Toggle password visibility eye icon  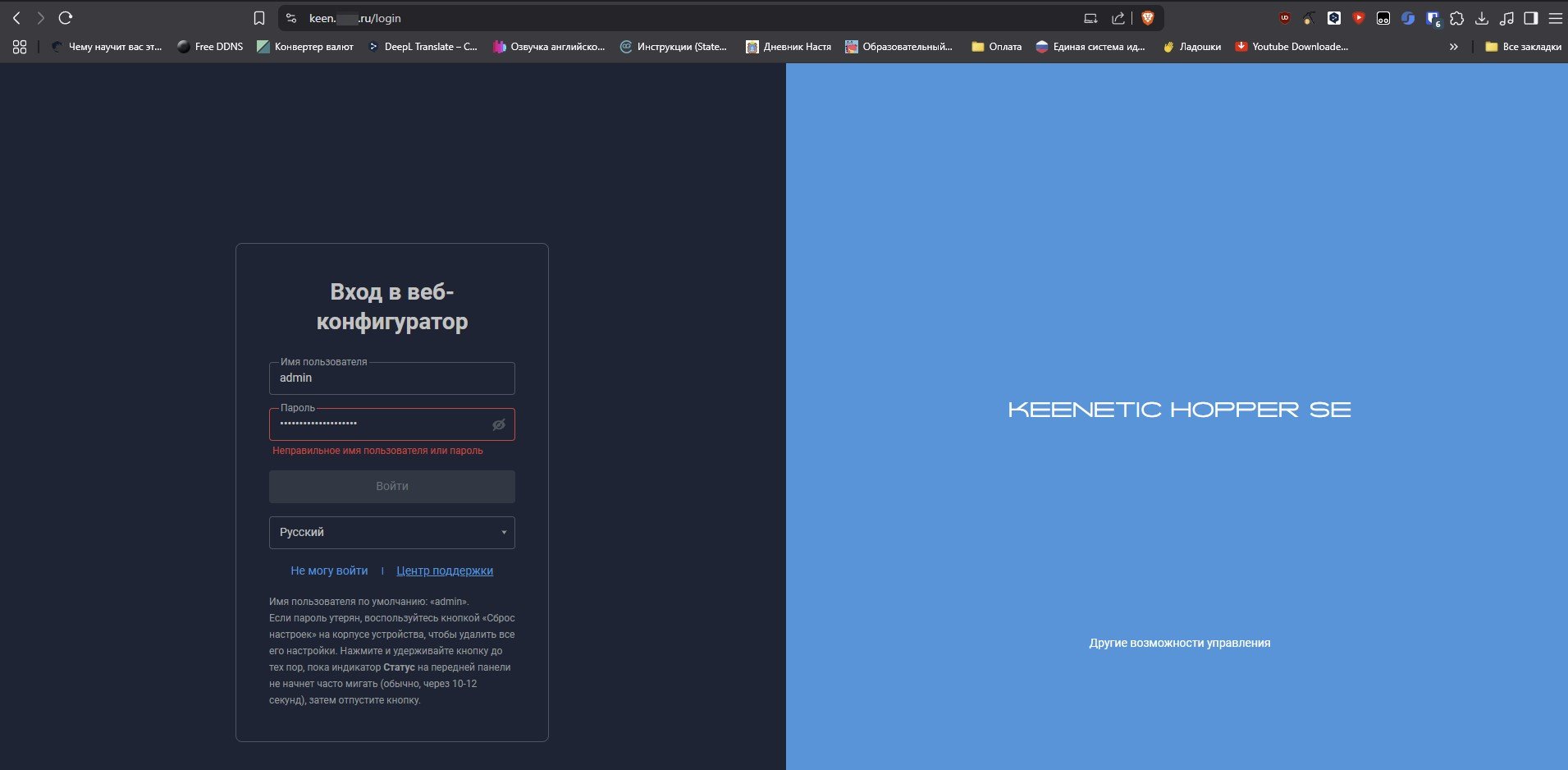(x=498, y=424)
